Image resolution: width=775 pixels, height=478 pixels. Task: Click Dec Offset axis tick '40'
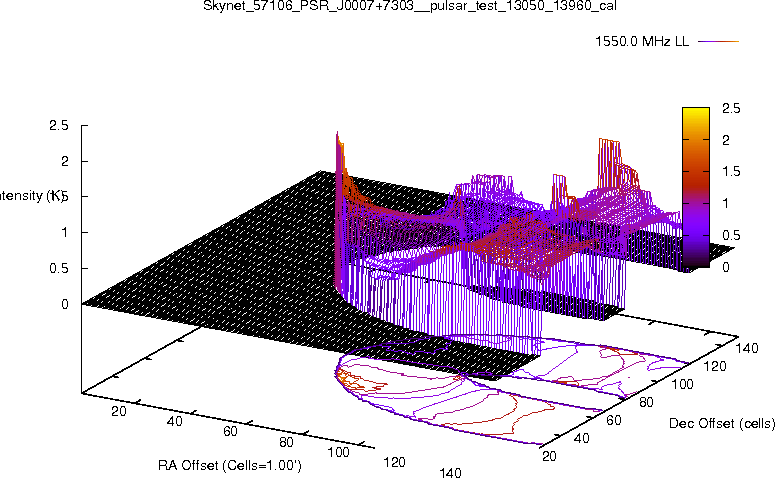[582, 438]
